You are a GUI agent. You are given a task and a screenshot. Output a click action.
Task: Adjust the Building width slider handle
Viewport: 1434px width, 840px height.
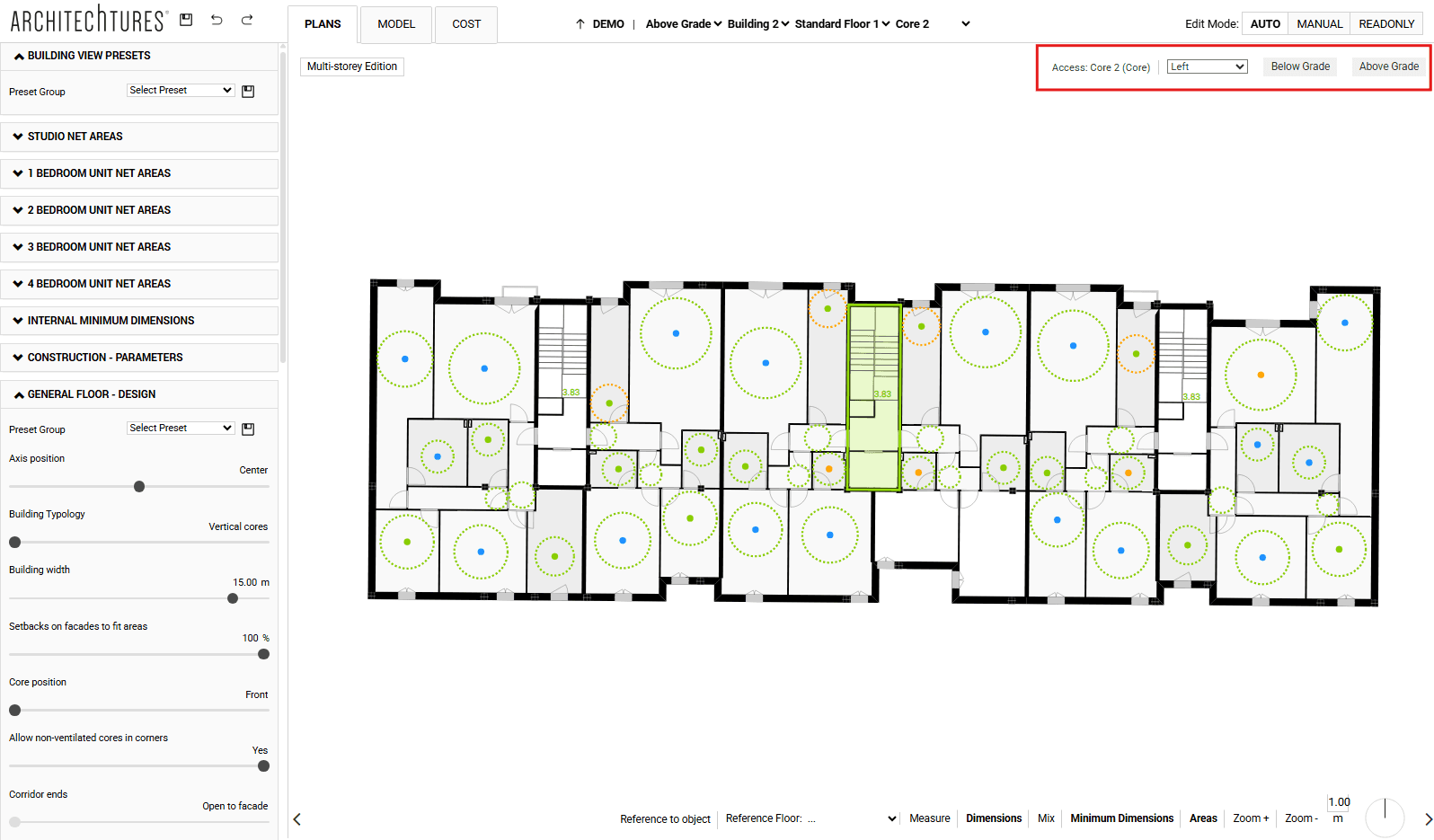click(233, 598)
